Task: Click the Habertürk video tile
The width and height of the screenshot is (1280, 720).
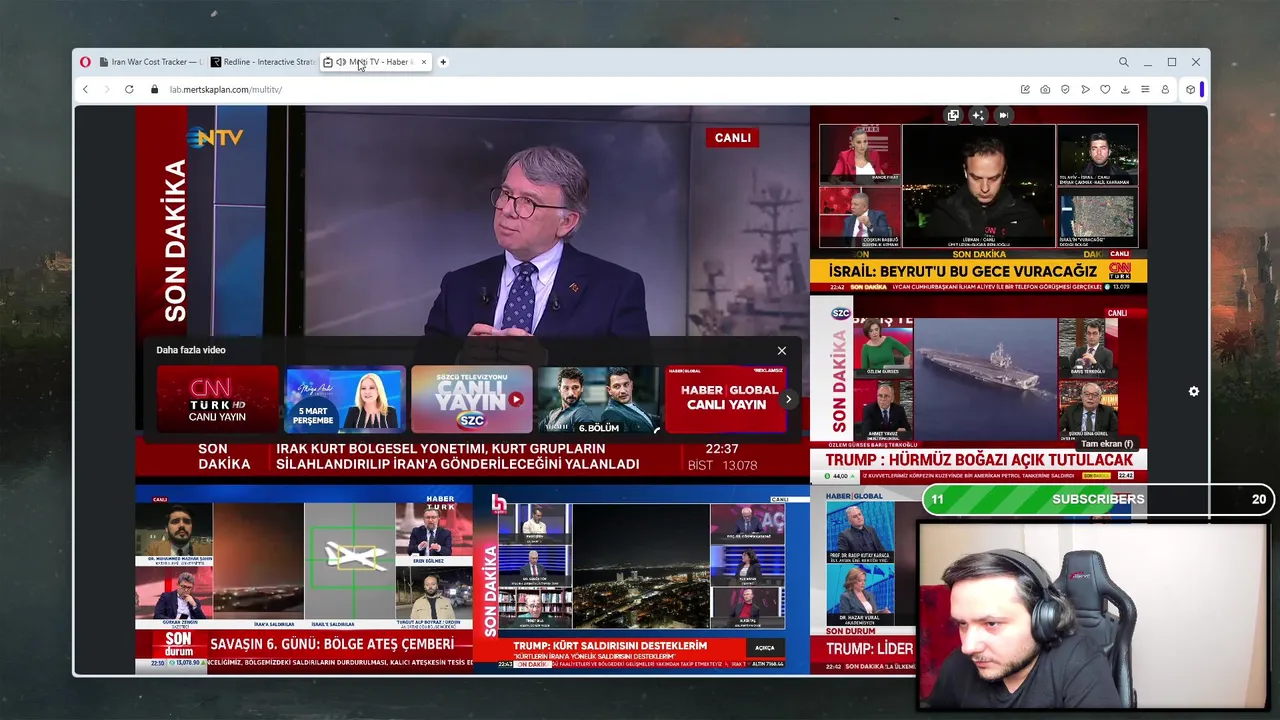Action: [304, 579]
